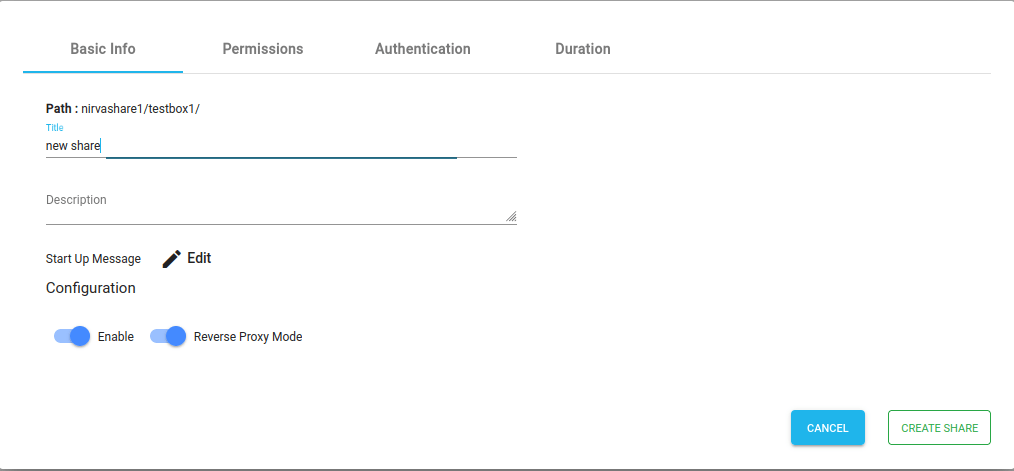Click the 'Start Up Message' label

click(x=93, y=259)
